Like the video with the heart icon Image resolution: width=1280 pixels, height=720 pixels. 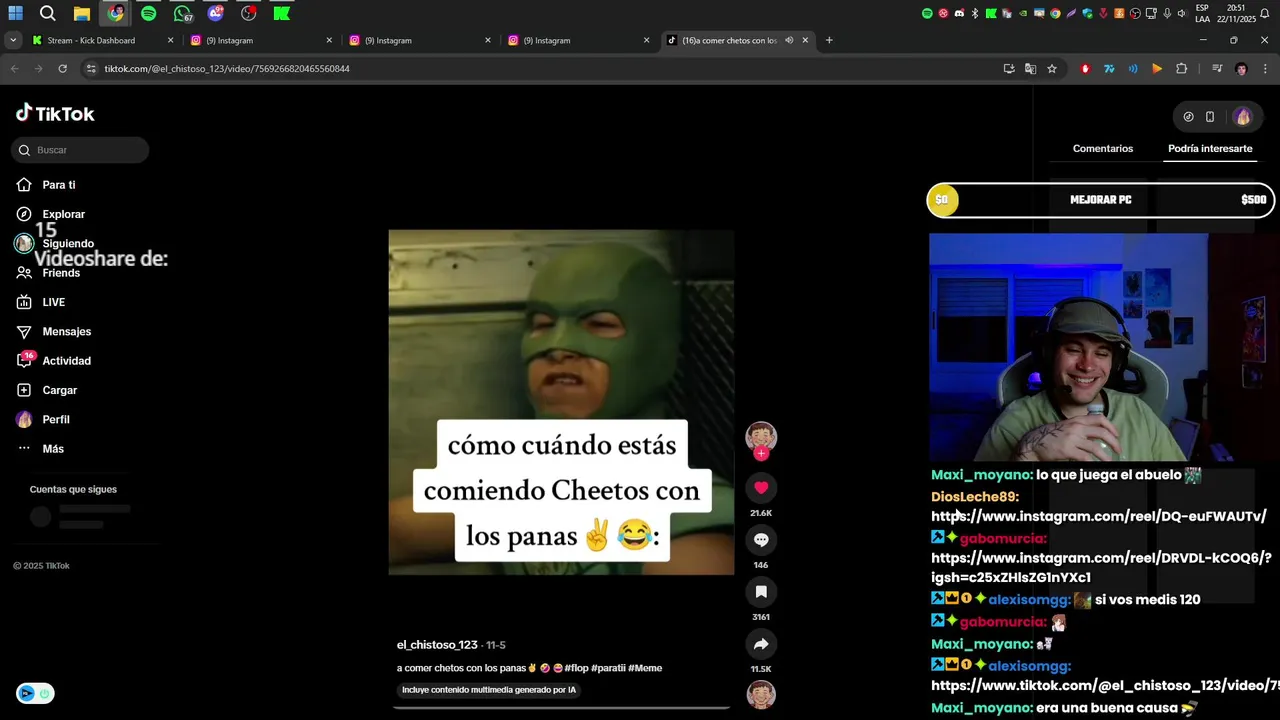point(761,488)
